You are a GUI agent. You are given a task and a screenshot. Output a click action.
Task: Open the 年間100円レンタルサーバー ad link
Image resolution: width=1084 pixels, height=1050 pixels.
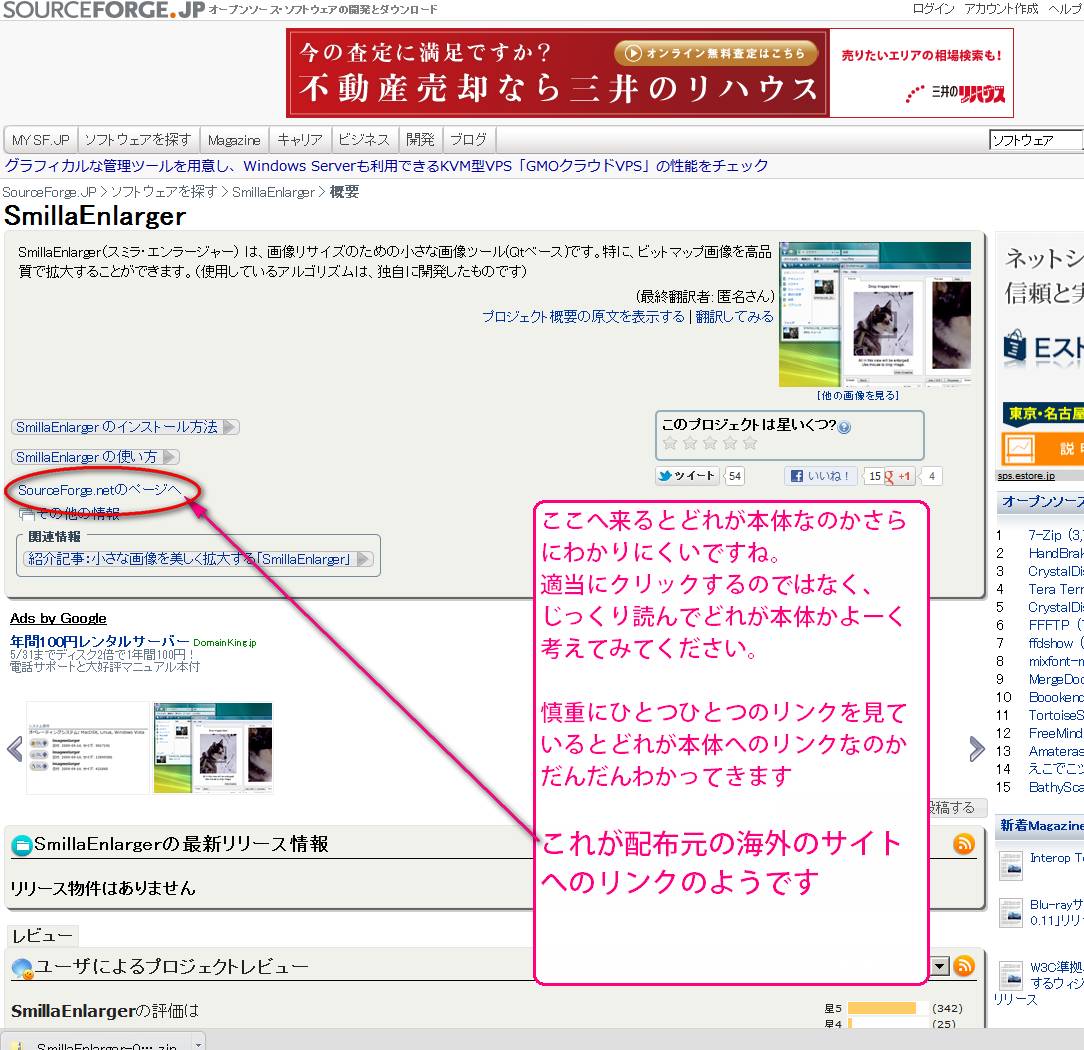pyautogui.click(x=99, y=641)
